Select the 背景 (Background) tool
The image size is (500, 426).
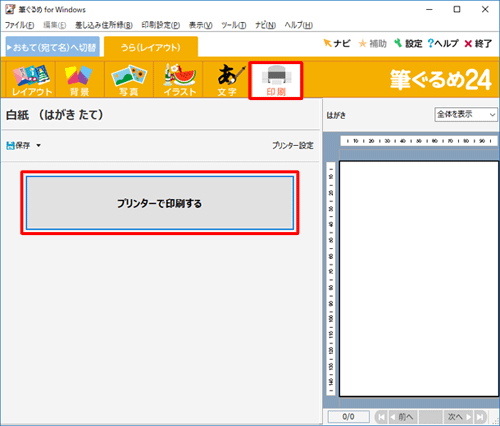point(79,80)
